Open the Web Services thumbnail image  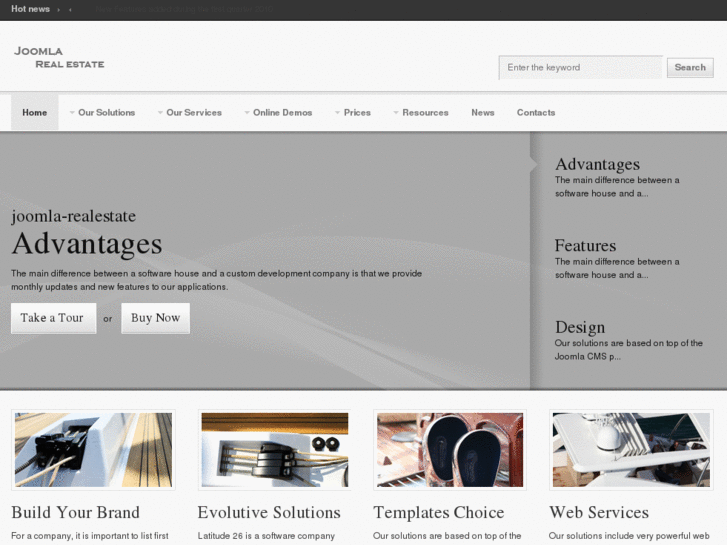coord(631,450)
